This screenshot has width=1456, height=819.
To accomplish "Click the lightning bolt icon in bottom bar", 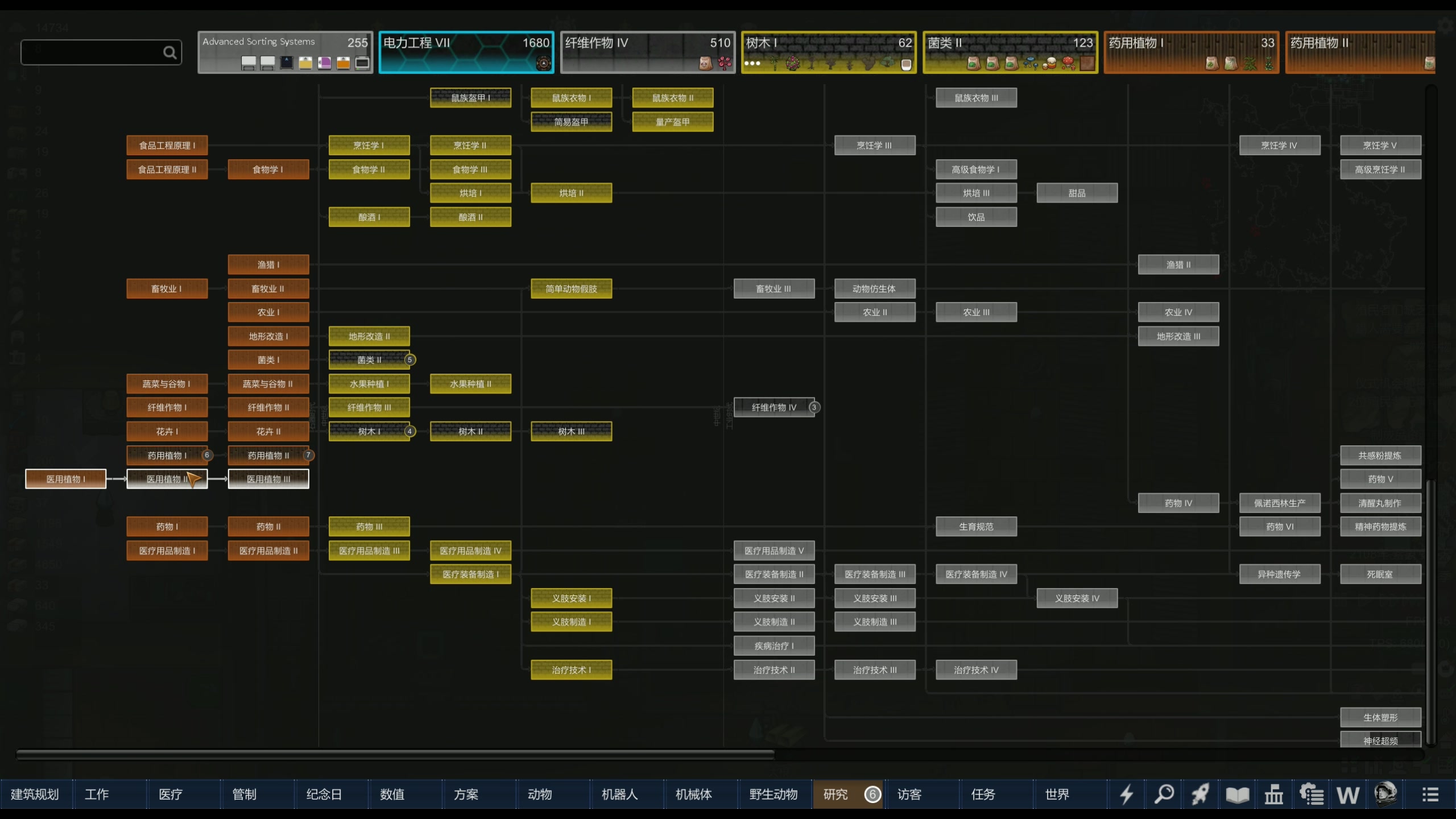I will tap(1127, 794).
